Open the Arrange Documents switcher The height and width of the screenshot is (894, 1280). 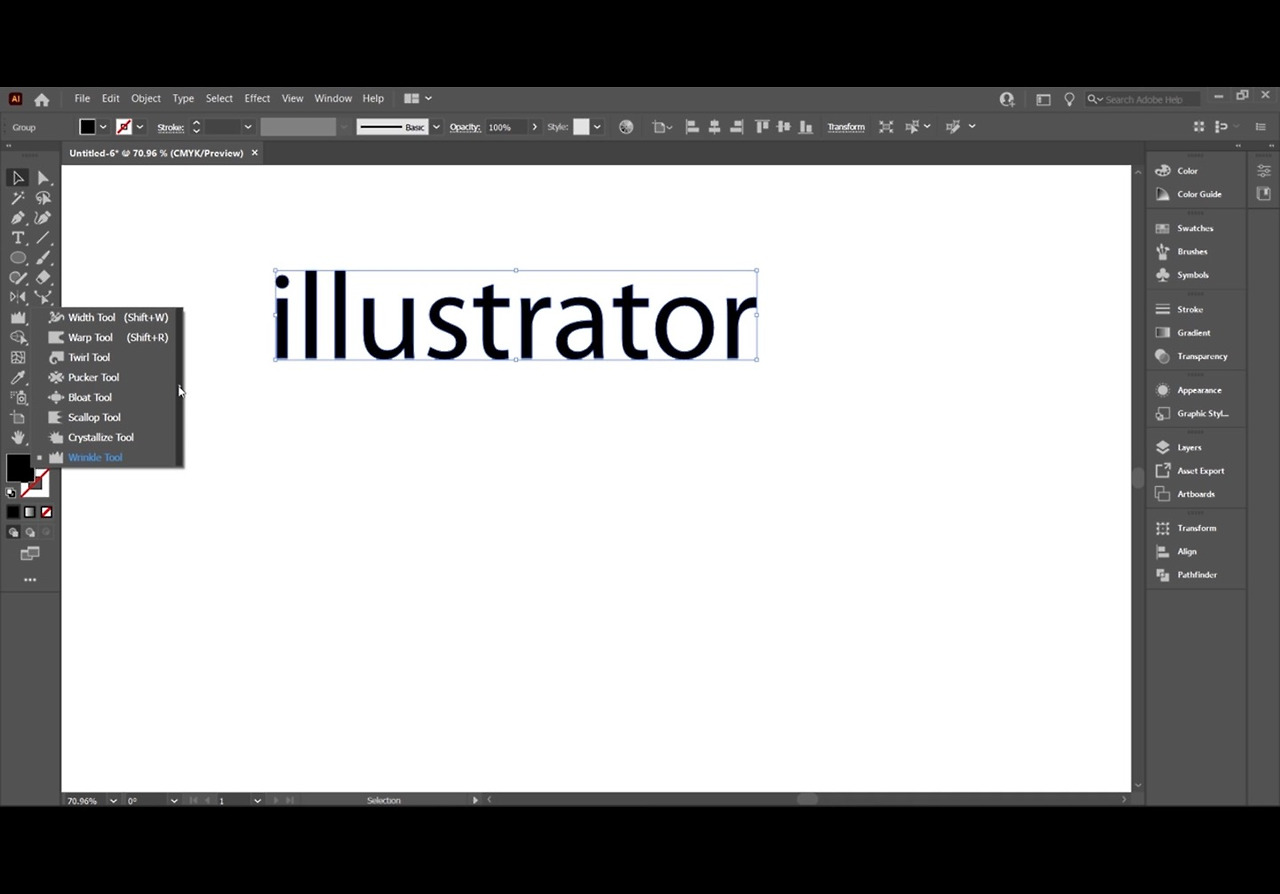tap(417, 98)
